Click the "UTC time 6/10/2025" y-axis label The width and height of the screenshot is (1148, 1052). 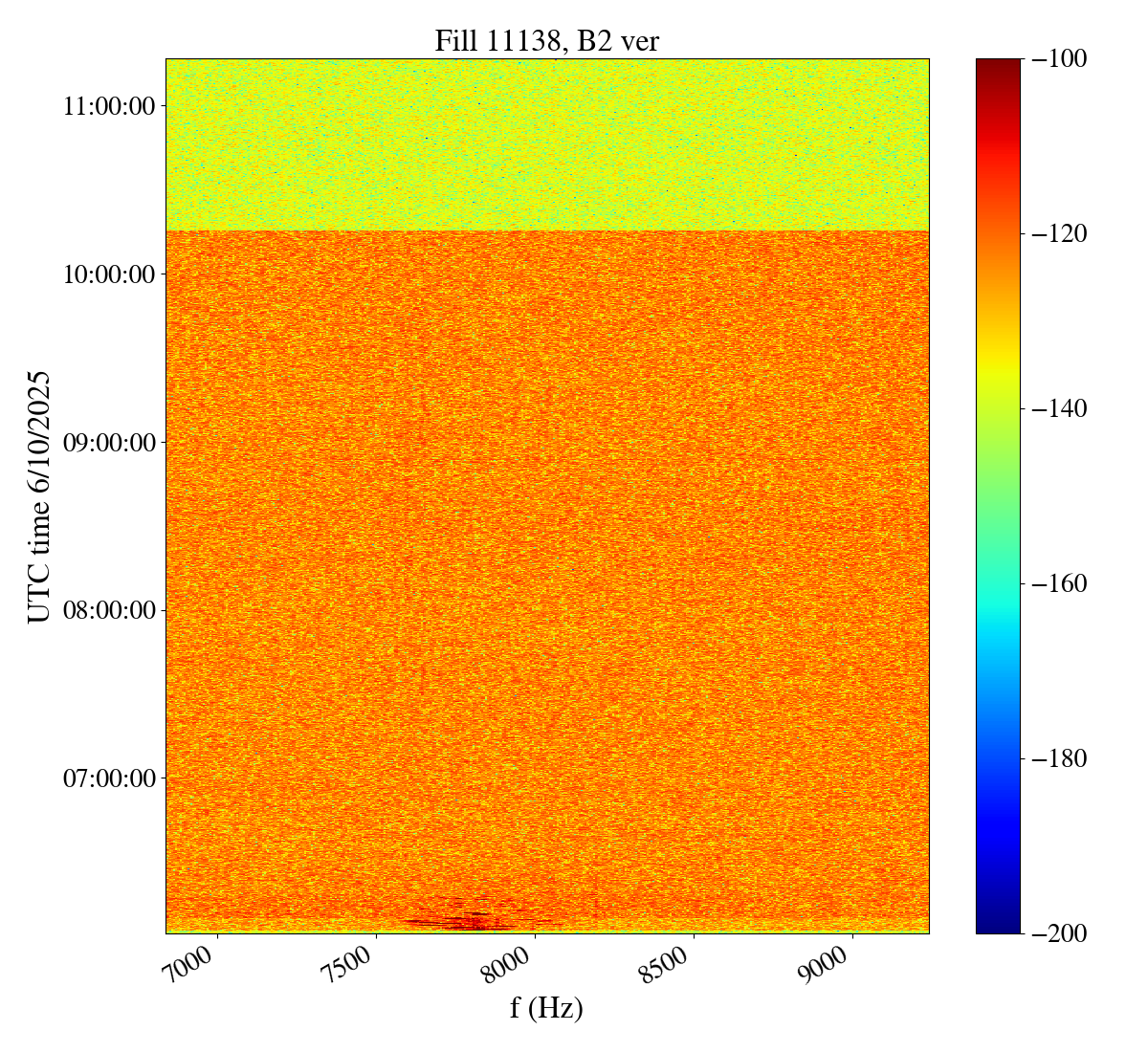[x=38, y=496]
